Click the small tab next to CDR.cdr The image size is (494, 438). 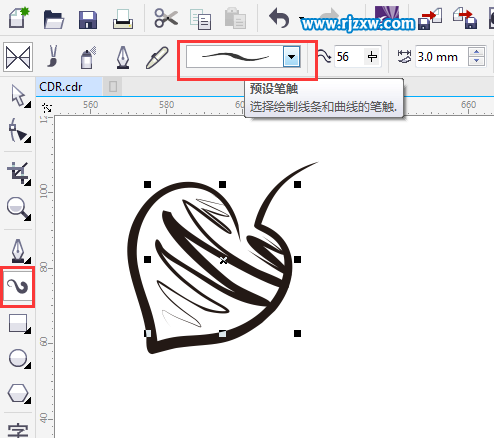coord(113,87)
